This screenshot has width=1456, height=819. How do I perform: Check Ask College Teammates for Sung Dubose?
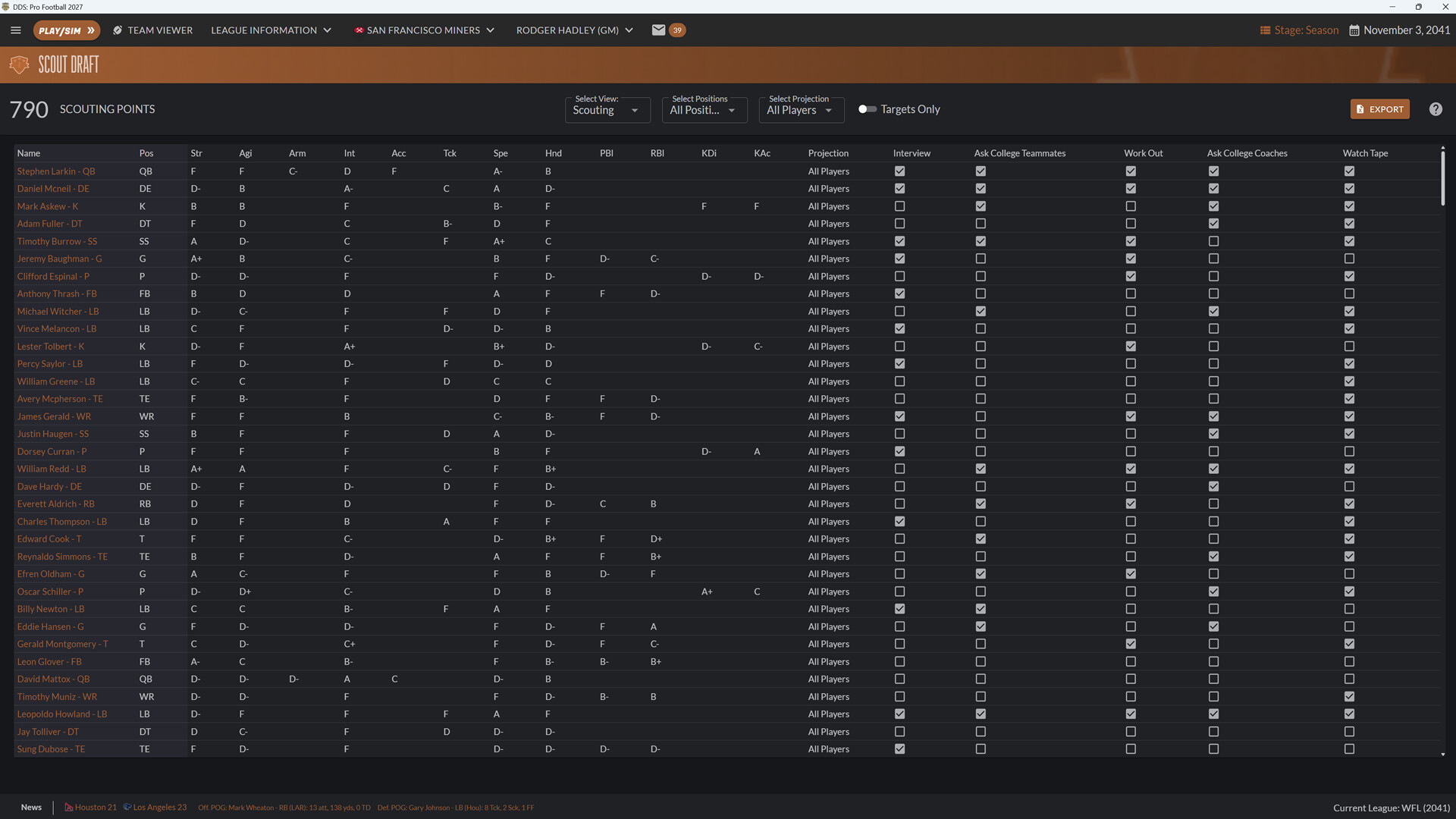click(x=981, y=749)
